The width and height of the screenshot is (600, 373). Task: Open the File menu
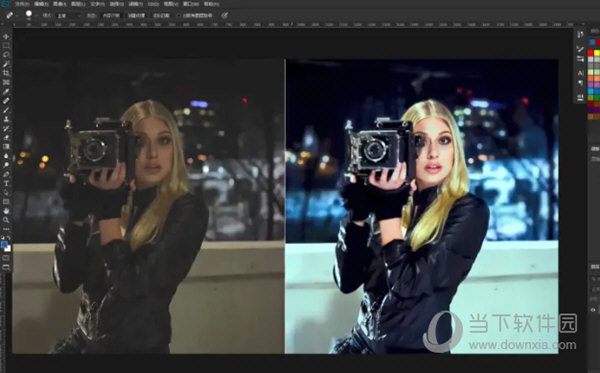tap(21, 4)
